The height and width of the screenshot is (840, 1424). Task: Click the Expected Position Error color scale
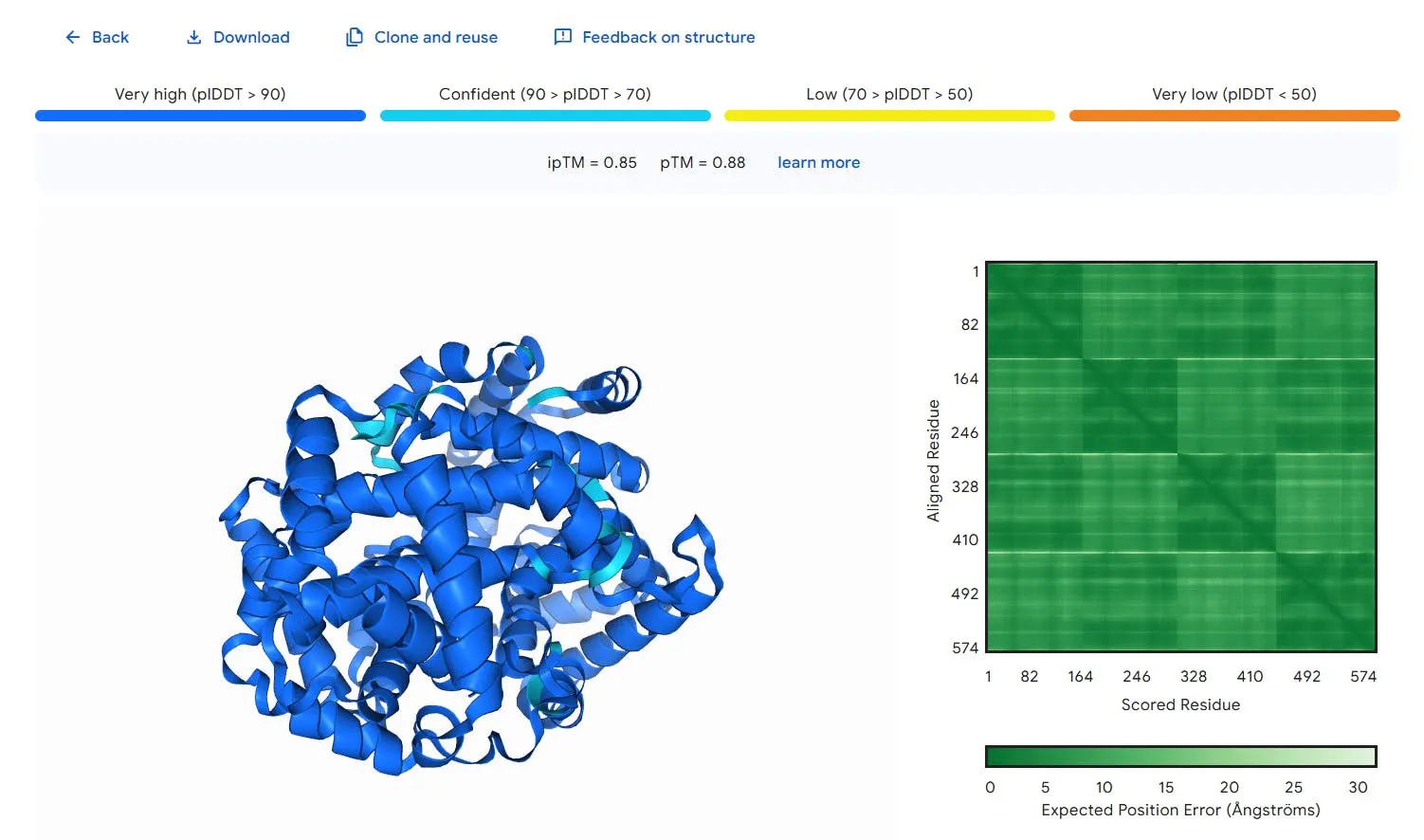coord(1181,756)
